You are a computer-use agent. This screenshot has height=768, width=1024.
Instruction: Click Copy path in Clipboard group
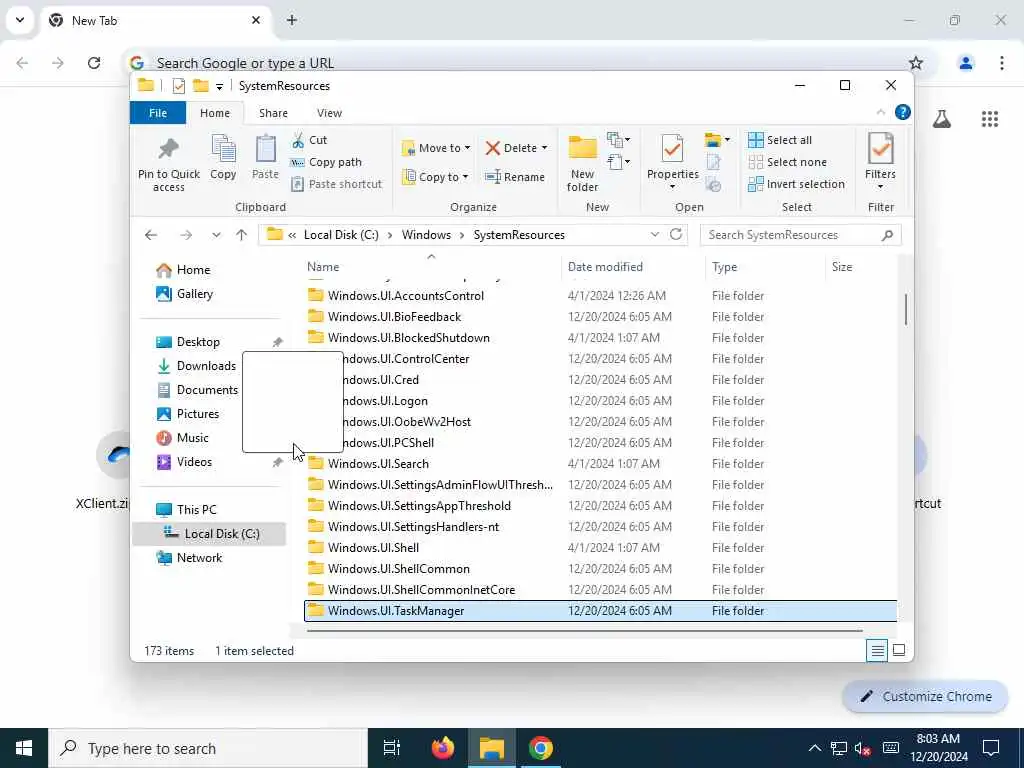click(326, 162)
